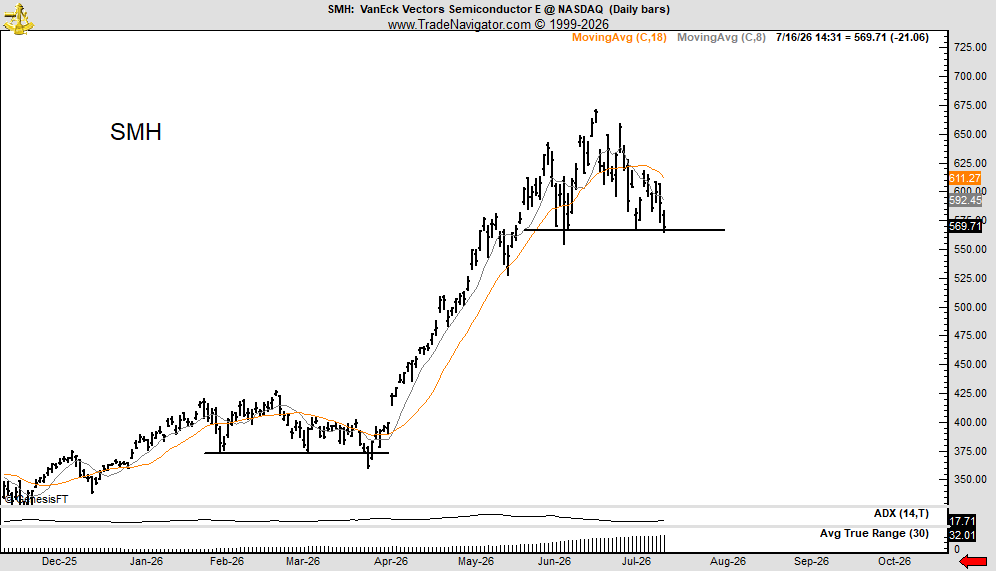Select the lower horizontal support line near 373
Screen dimensions: 996x571
click(296, 453)
